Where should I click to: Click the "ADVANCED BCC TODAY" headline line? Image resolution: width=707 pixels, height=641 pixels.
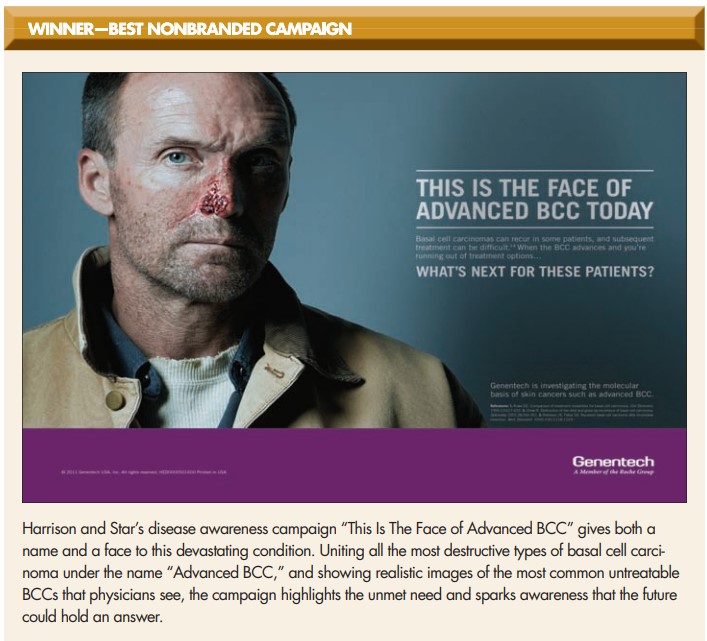[533, 211]
